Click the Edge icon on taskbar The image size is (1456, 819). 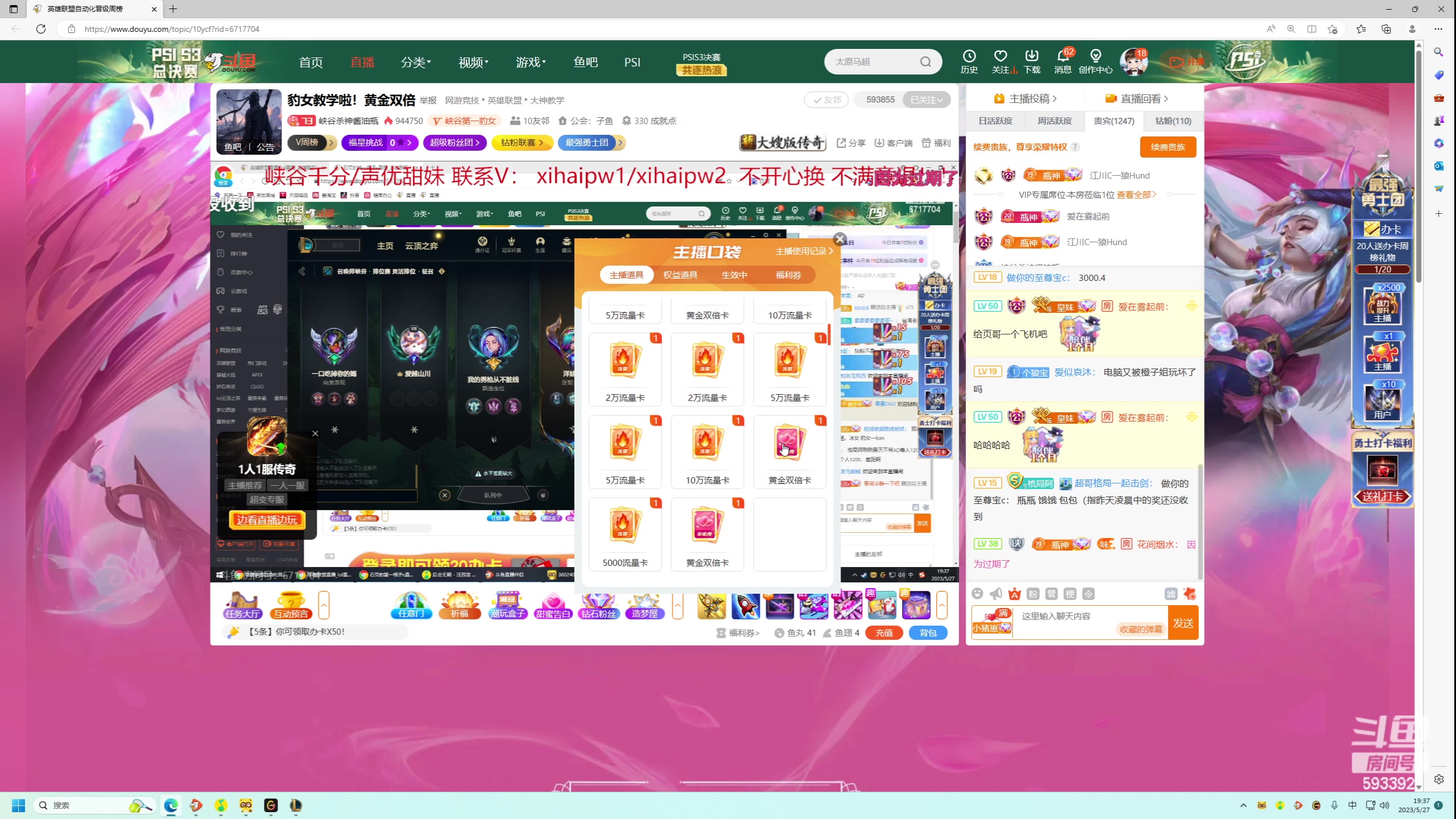pos(171,805)
